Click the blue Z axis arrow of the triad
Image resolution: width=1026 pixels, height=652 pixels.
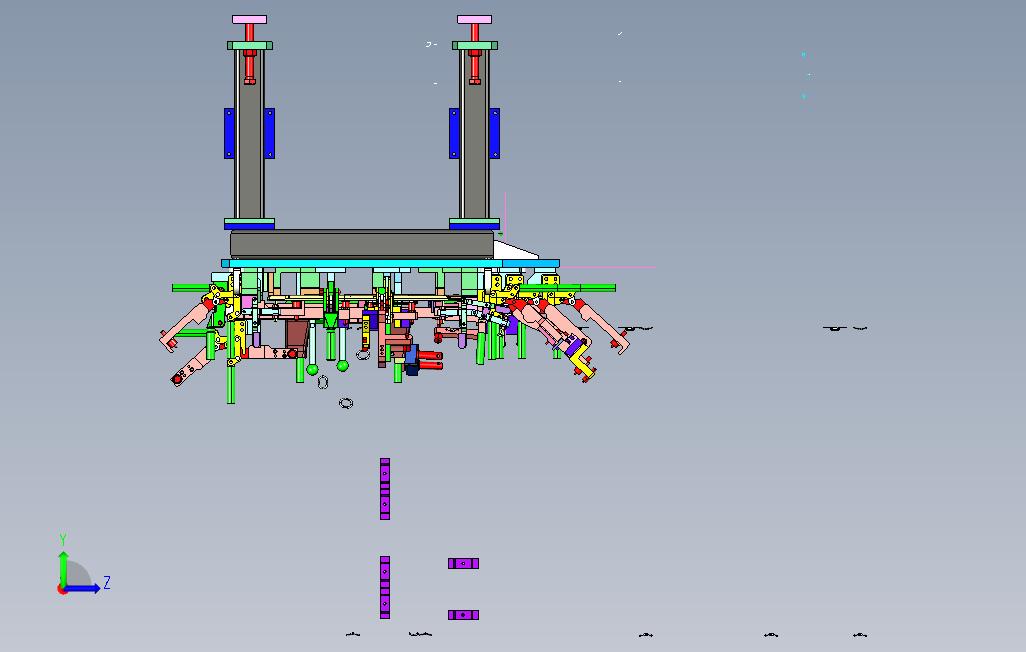click(84, 589)
